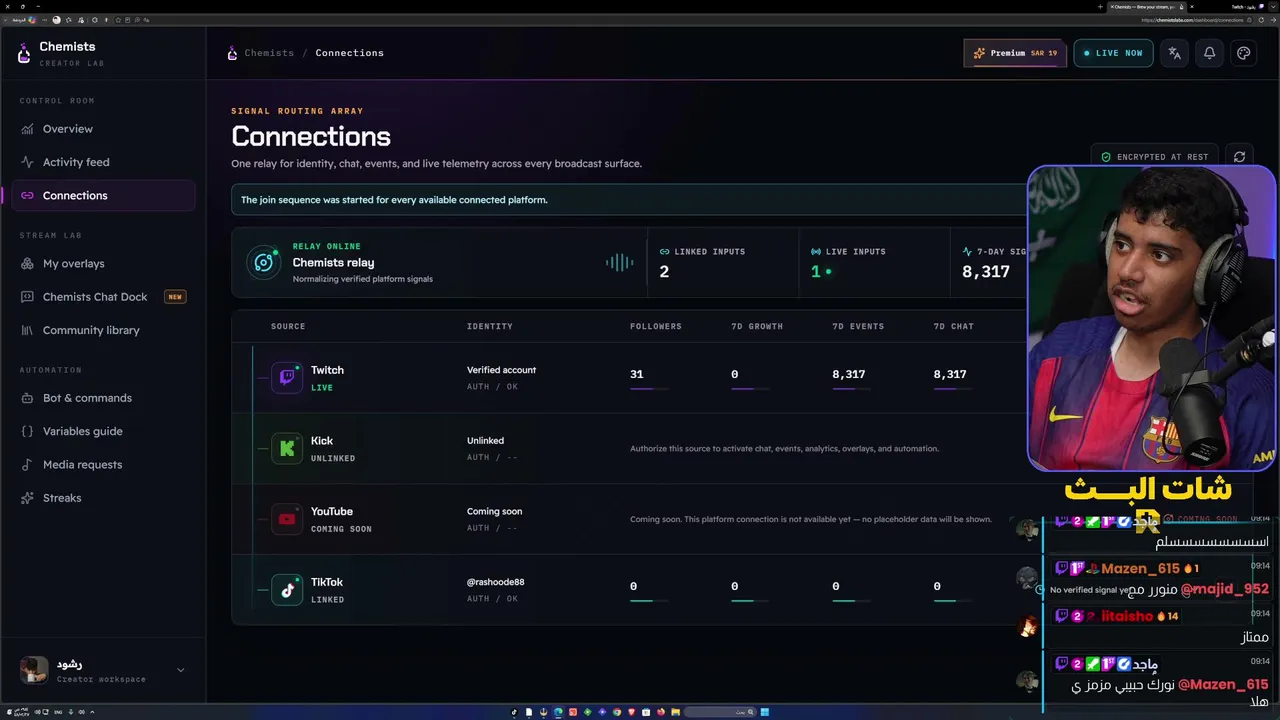1280x720 pixels.
Task: Click the Chat Dock monitor icon
Action: coord(27,297)
